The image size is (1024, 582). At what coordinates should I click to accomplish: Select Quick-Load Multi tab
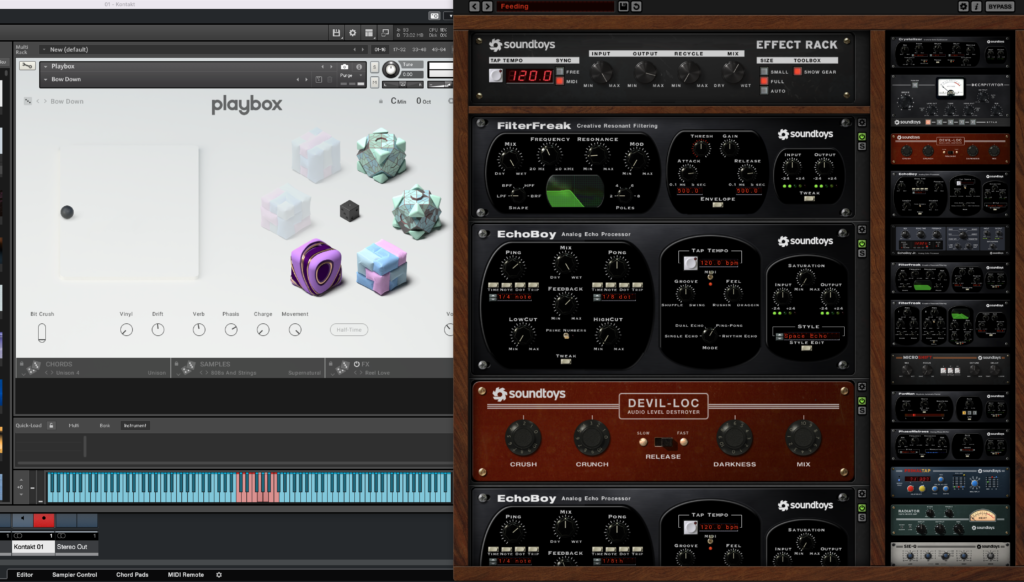[74, 425]
